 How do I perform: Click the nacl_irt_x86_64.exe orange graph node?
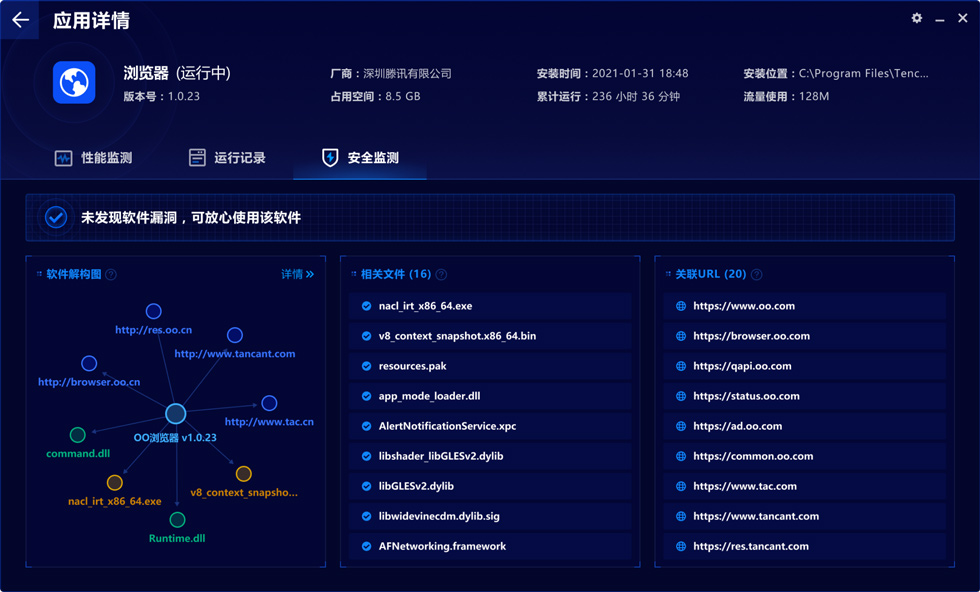[114, 483]
